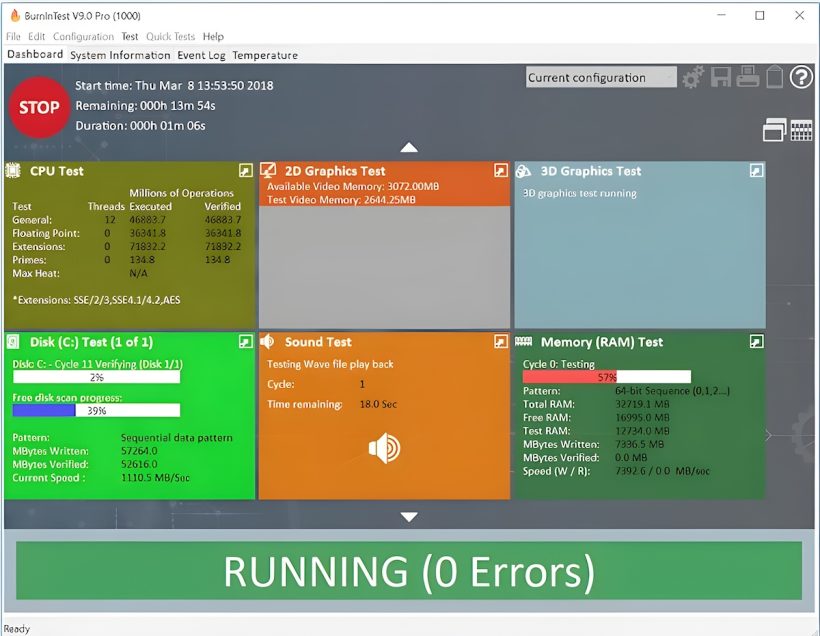
Task: Click the down arrow chevron below the panels
Action: tap(410, 517)
